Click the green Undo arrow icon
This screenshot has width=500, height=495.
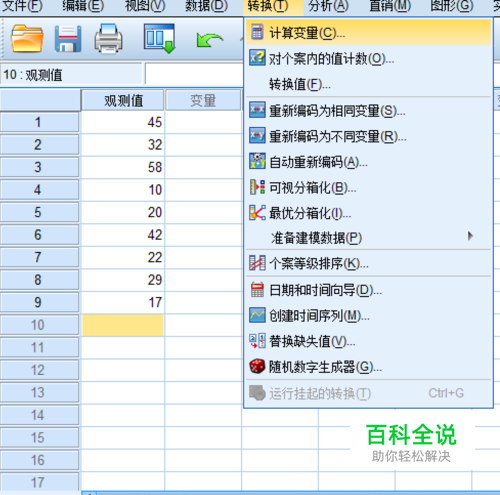pos(209,40)
